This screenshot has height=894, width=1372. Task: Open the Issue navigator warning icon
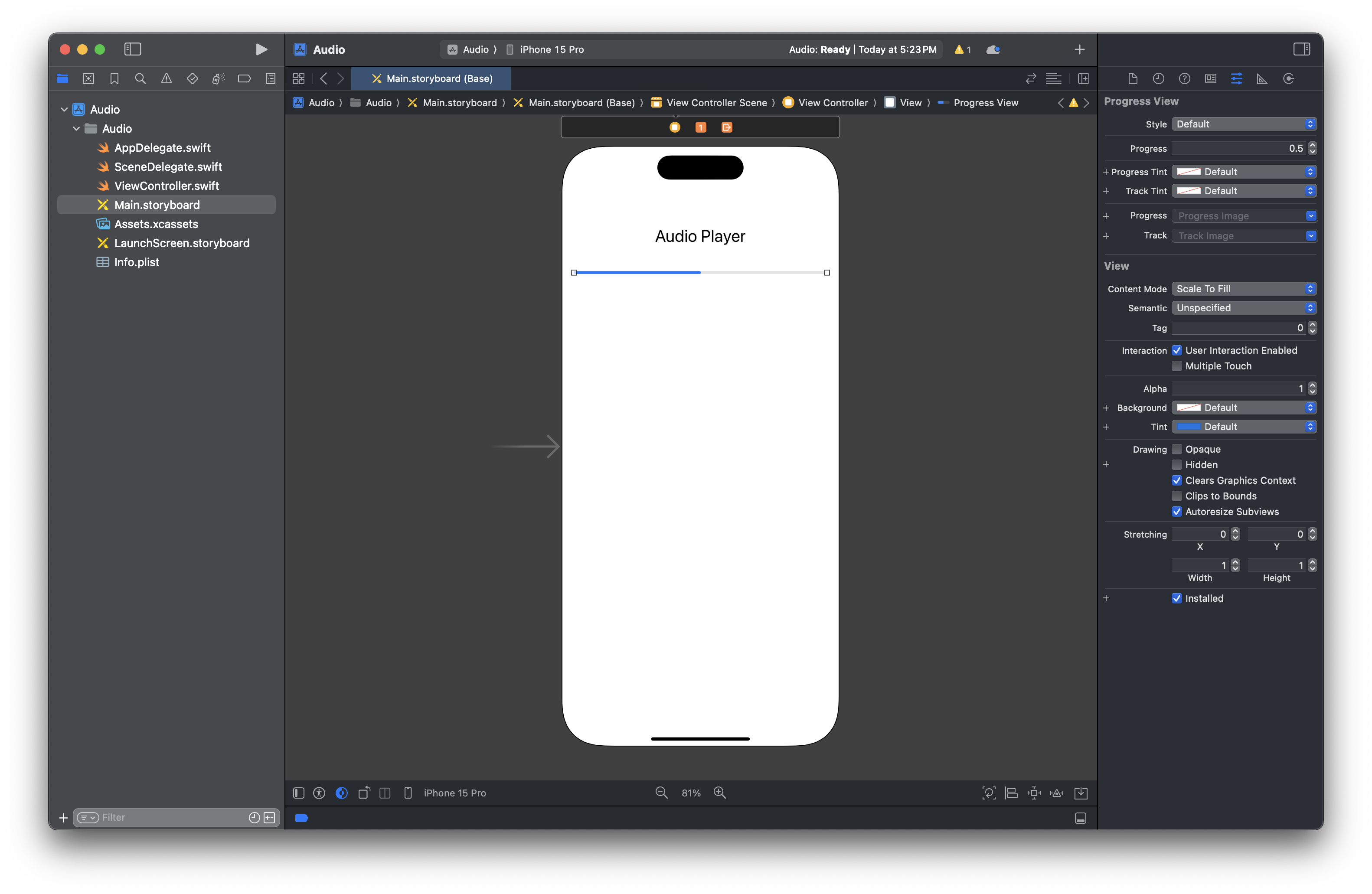[166, 78]
